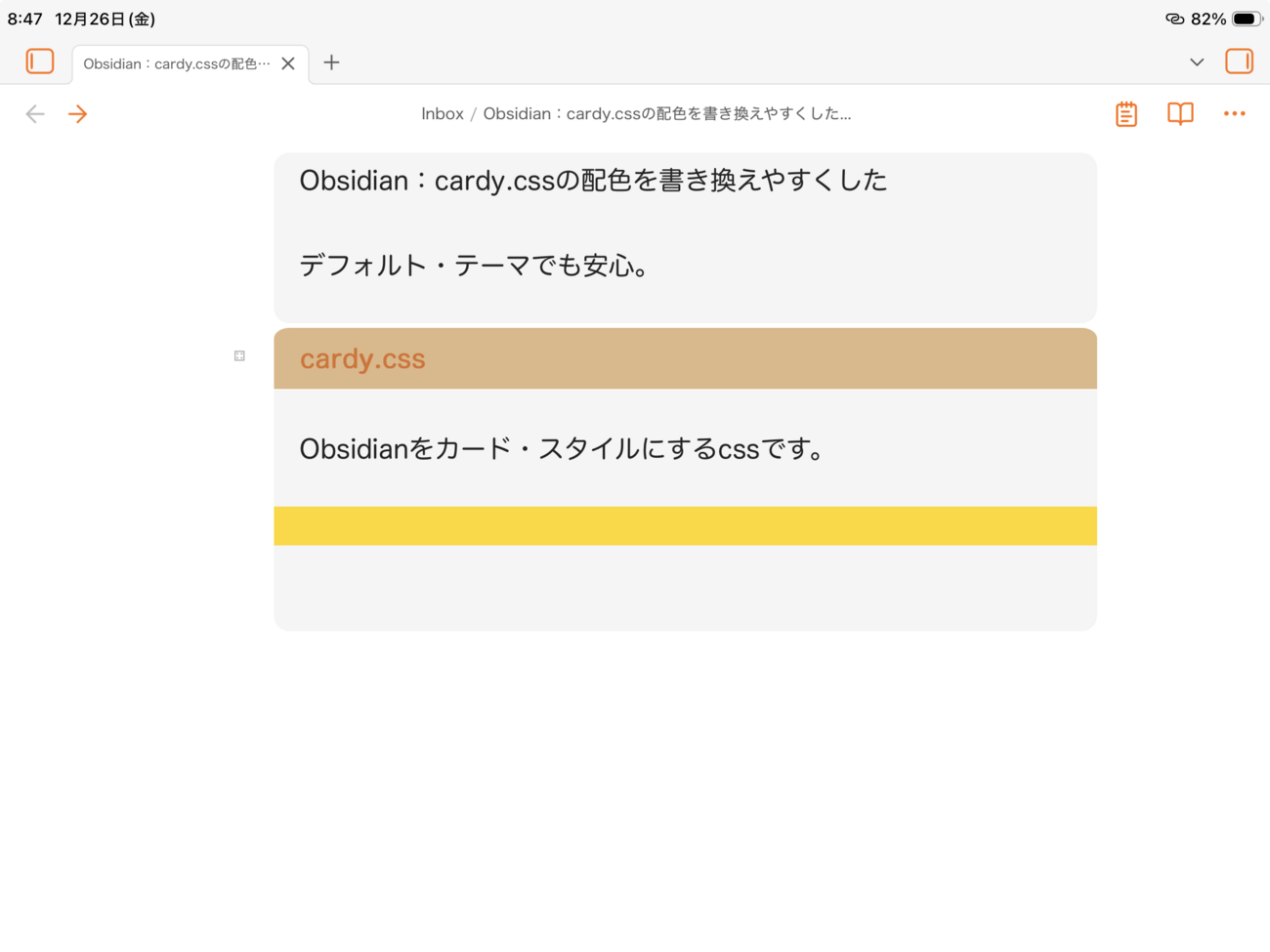Open a new tab with the plus icon
Screen dimensions: 1270x952
[331, 62]
